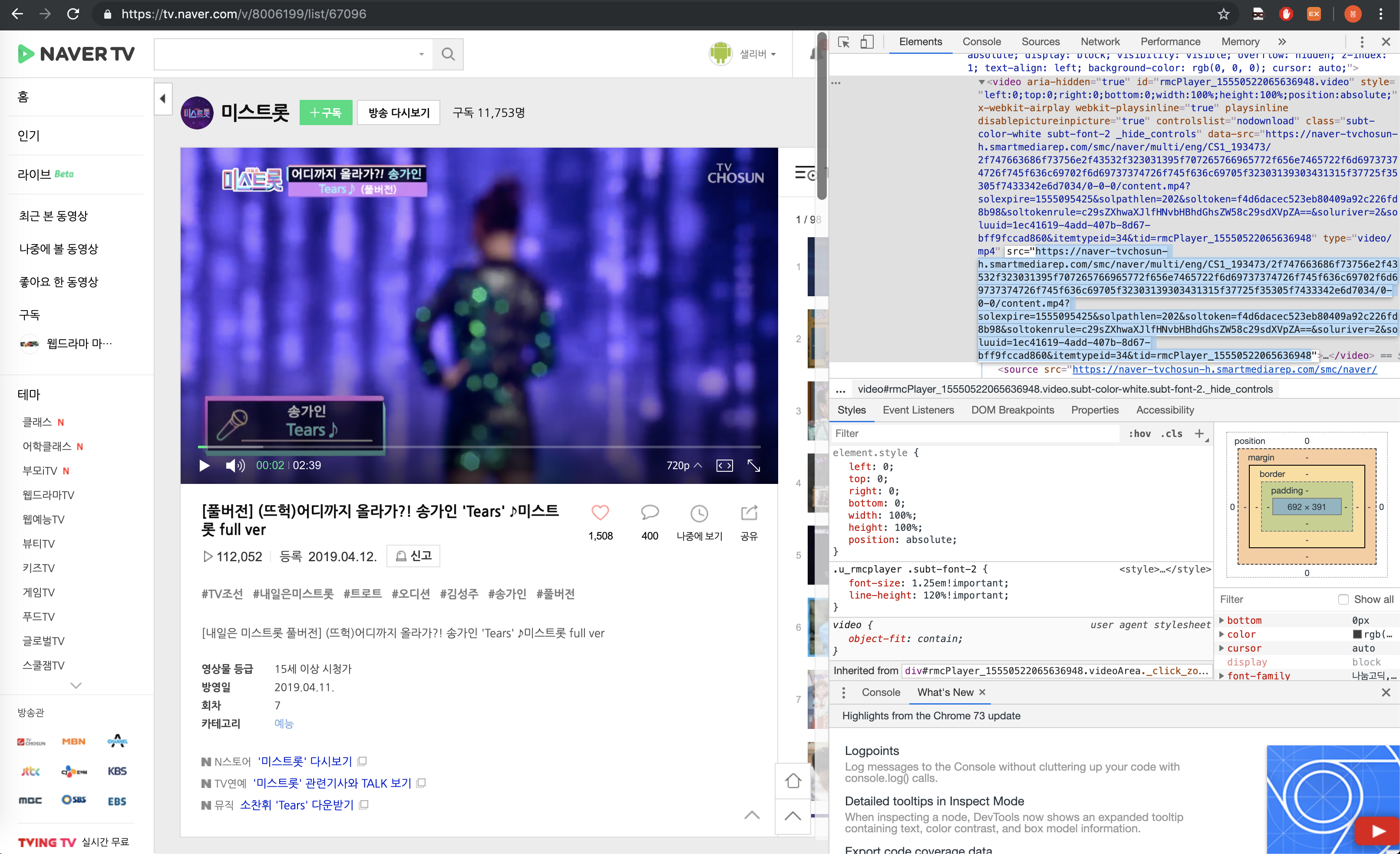The width and height of the screenshot is (1400, 854).
Task: Toggle the .cls class editor
Action: point(1172,434)
